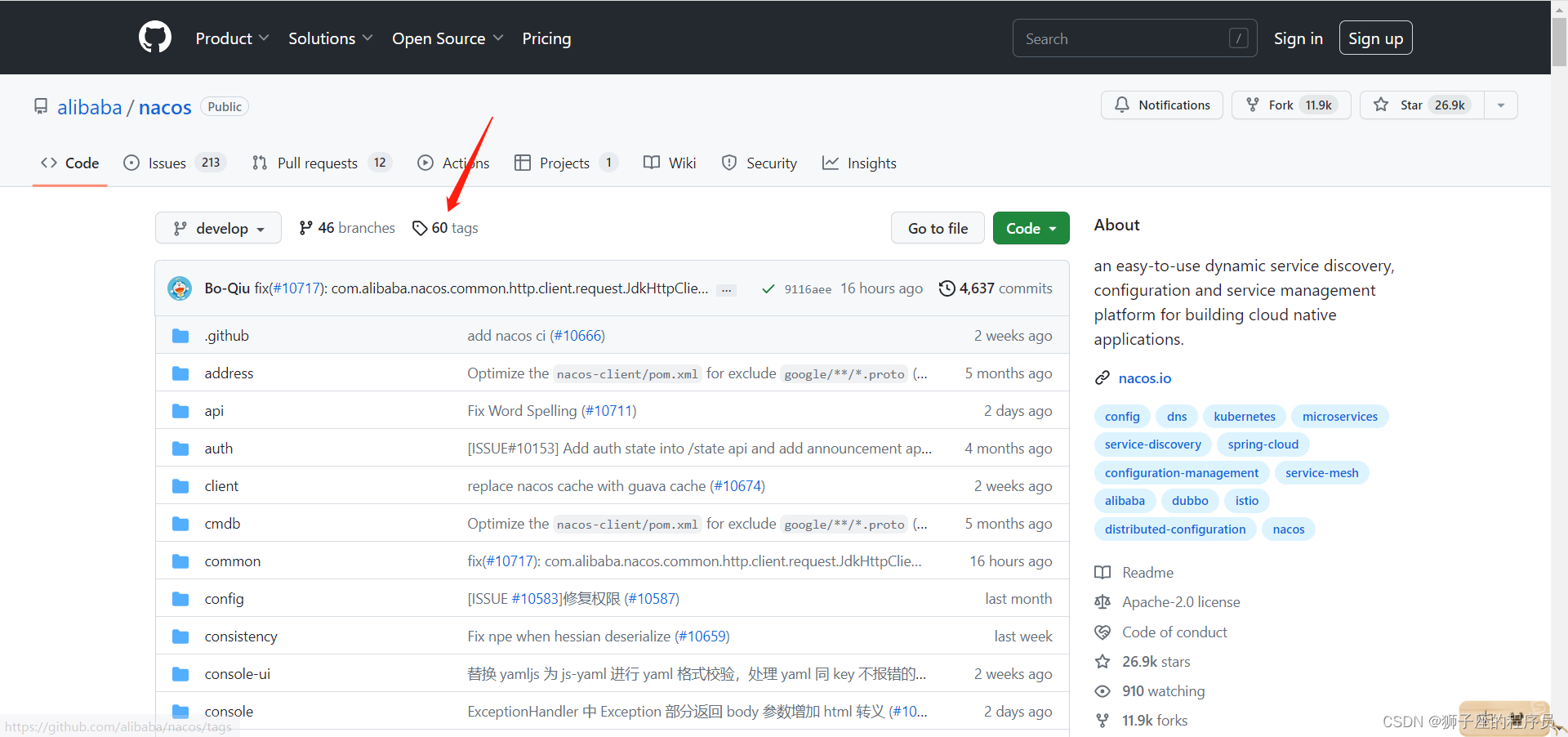The height and width of the screenshot is (737, 1568).
Task: Open the console-ui folder
Action: click(x=237, y=674)
